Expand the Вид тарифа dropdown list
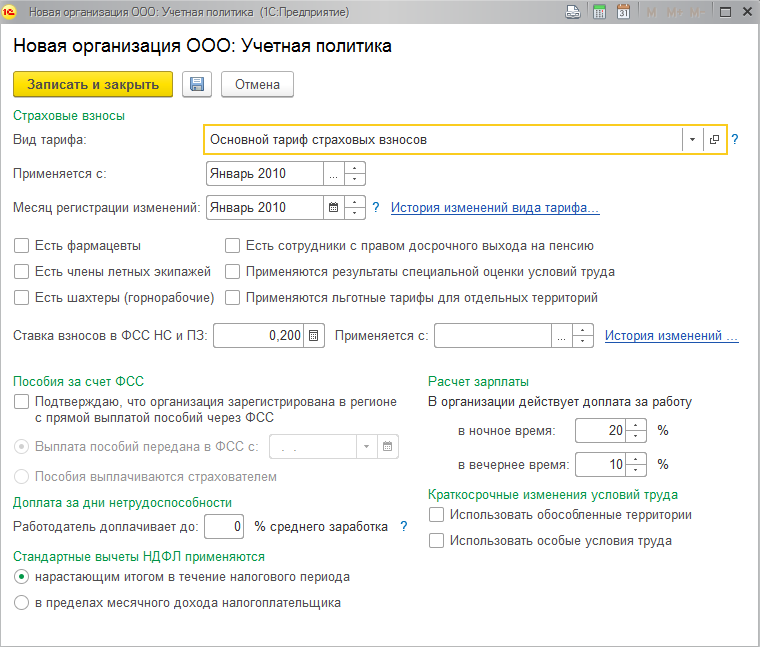 pyautogui.click(x=692, y=140)
